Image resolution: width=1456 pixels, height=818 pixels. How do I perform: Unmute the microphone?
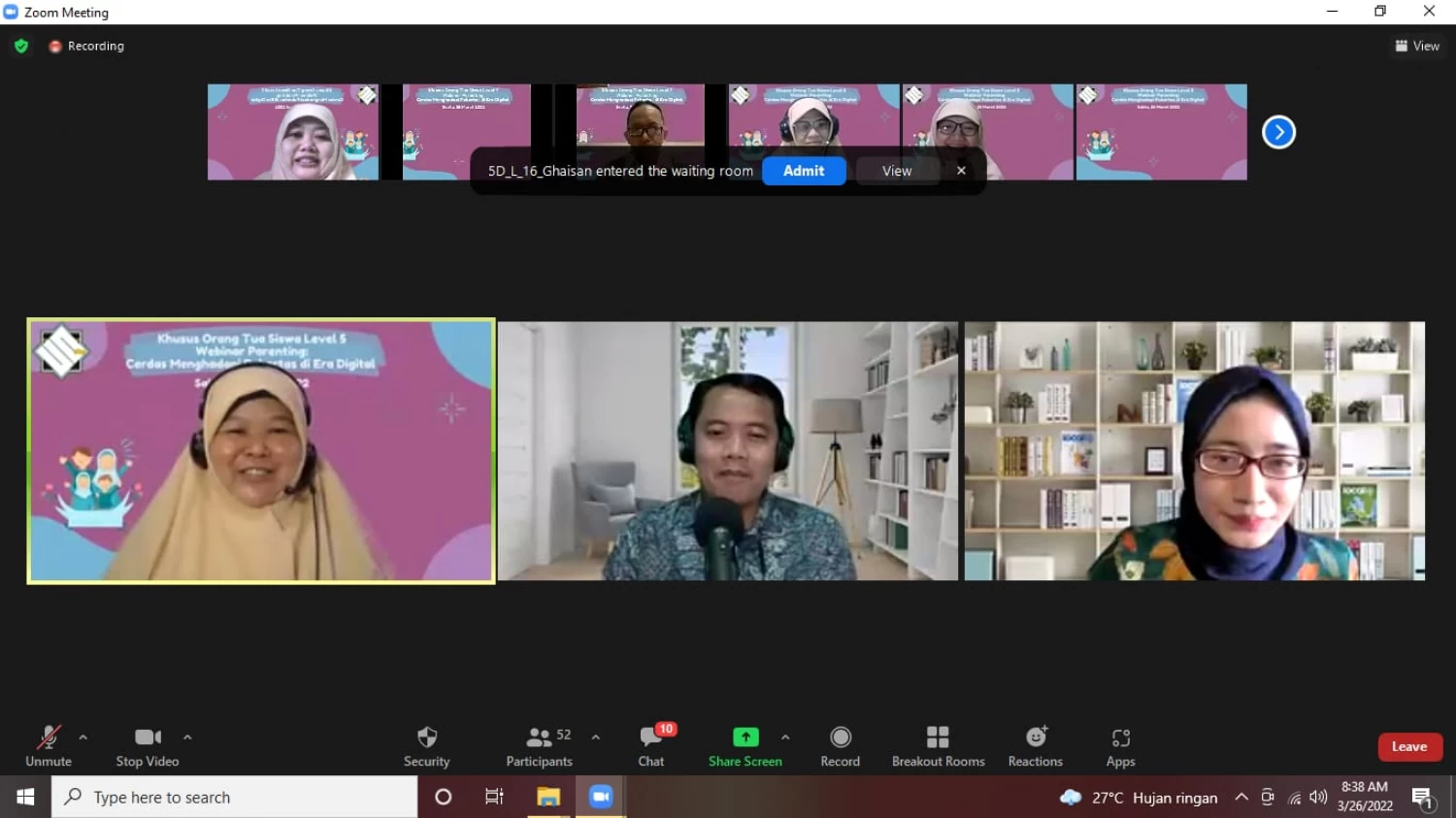point(49,746)
